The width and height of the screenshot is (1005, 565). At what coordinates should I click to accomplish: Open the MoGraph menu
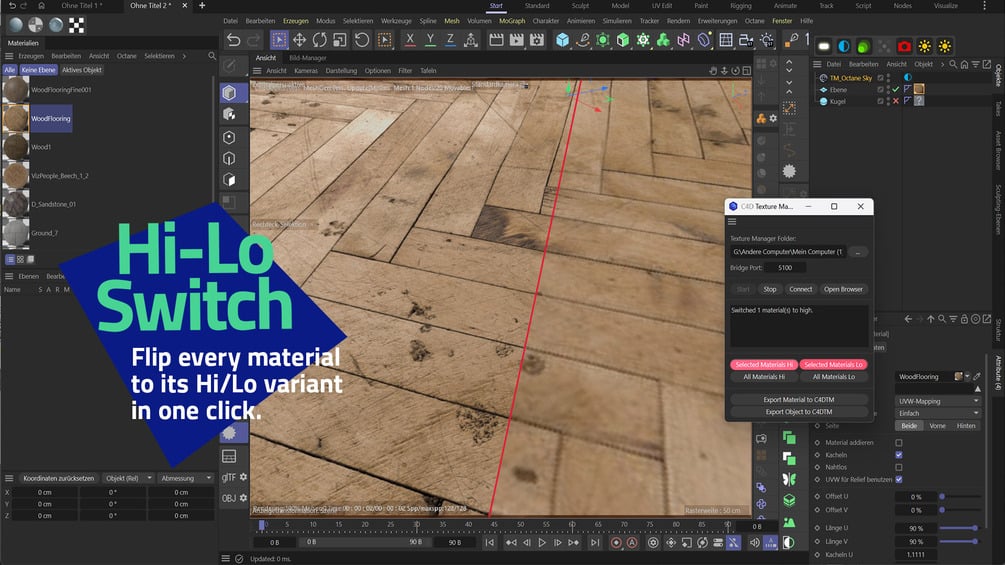point(511,21)
